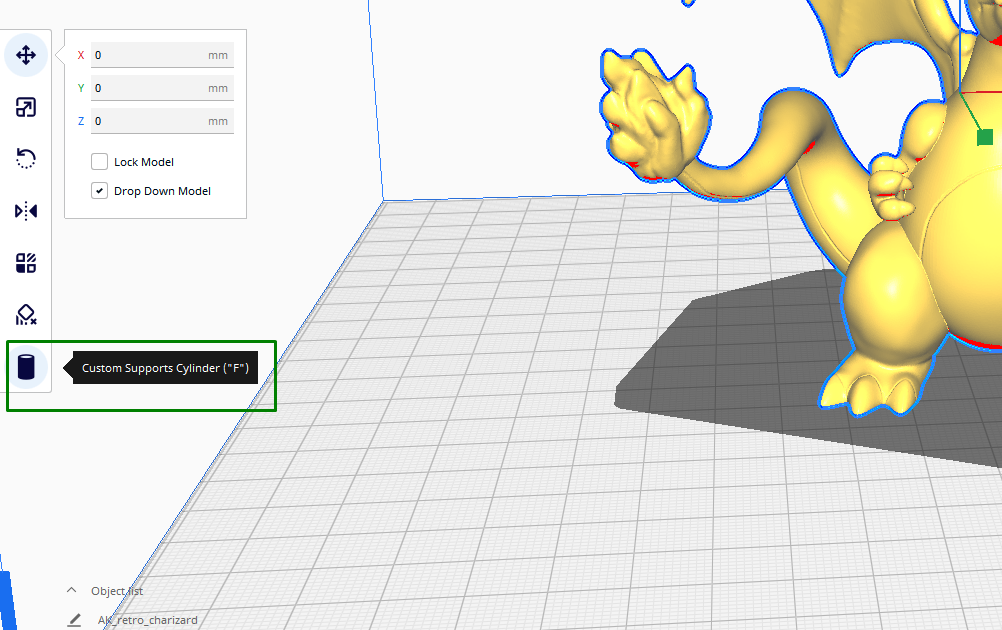Select AK_retro_charizard in the Object list
The width and height of the screenshot is (1002, 630).
pyautogui.click(x=146, y=620)
